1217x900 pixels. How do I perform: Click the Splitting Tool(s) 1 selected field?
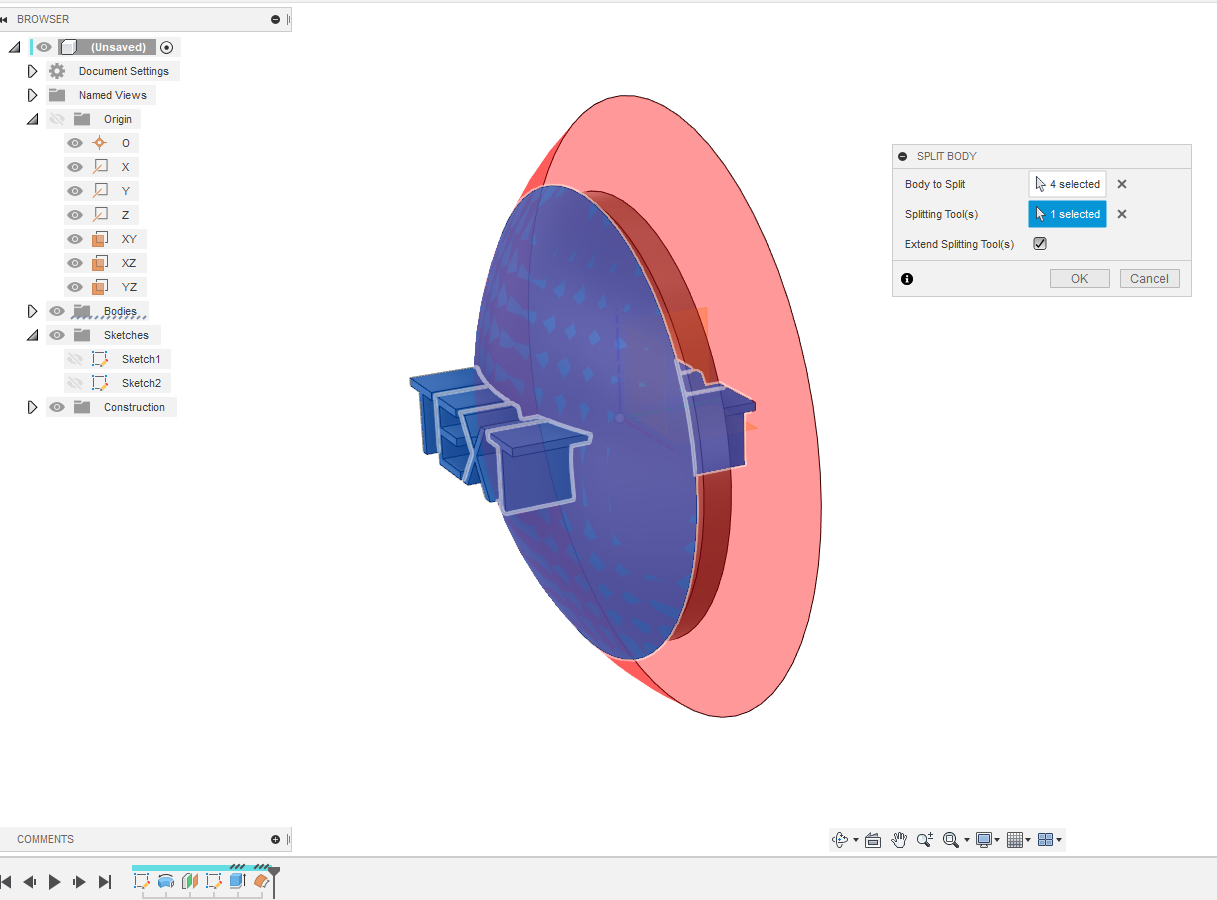(1067, 213)
